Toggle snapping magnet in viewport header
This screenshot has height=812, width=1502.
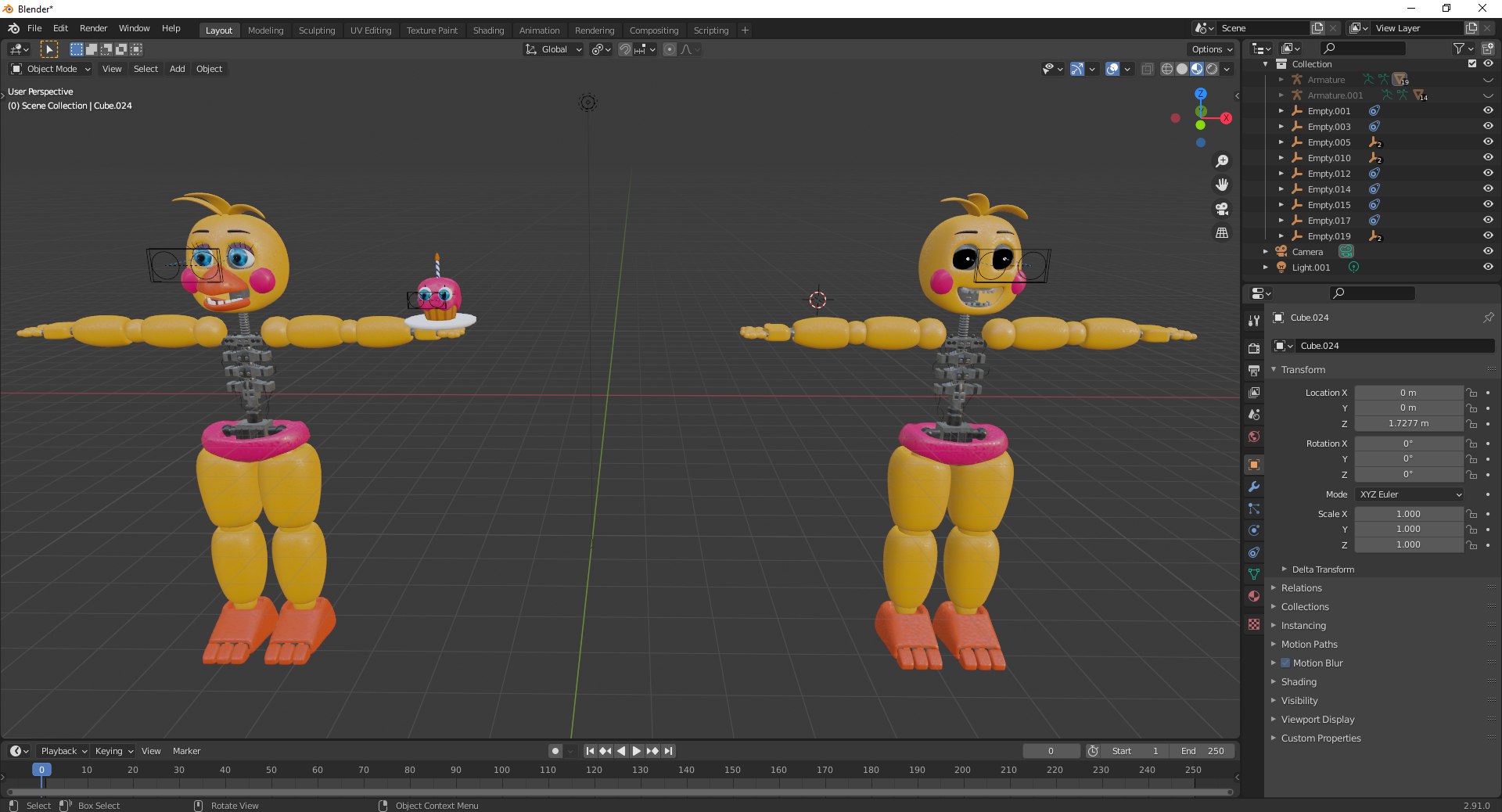coord(625,49)
